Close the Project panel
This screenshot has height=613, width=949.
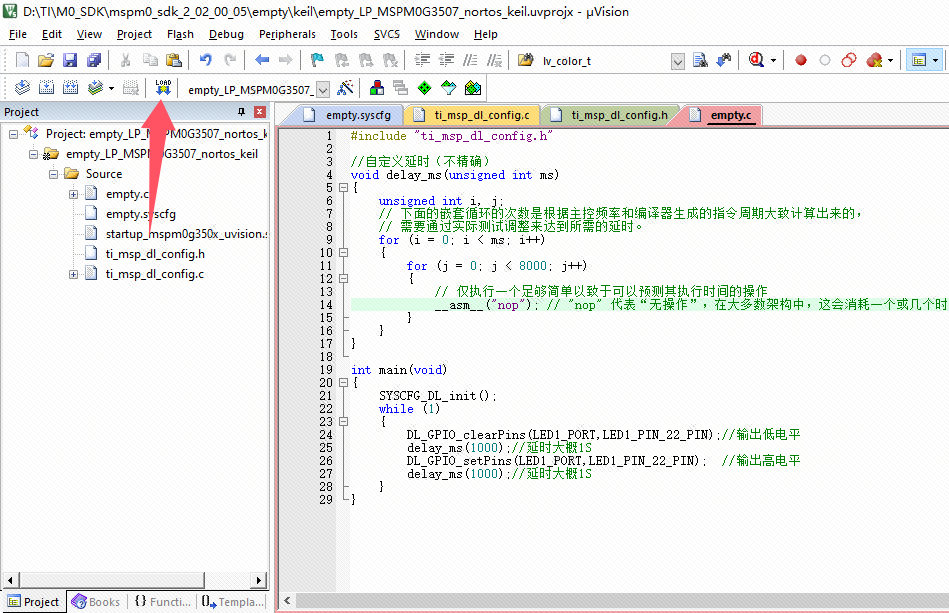pyautogui.click(x=260, y=112)
